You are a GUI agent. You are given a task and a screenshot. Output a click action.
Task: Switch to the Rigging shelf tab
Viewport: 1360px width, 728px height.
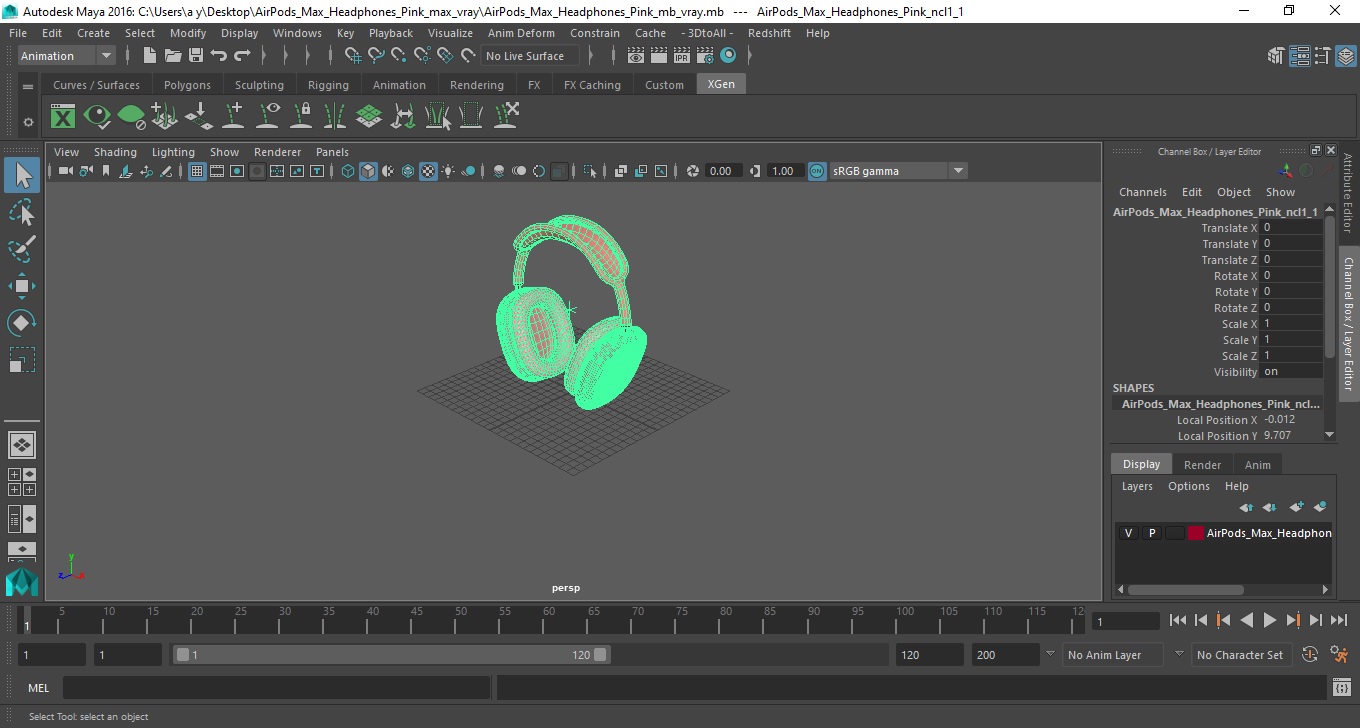pyautogui.click(x=328, y=85)
